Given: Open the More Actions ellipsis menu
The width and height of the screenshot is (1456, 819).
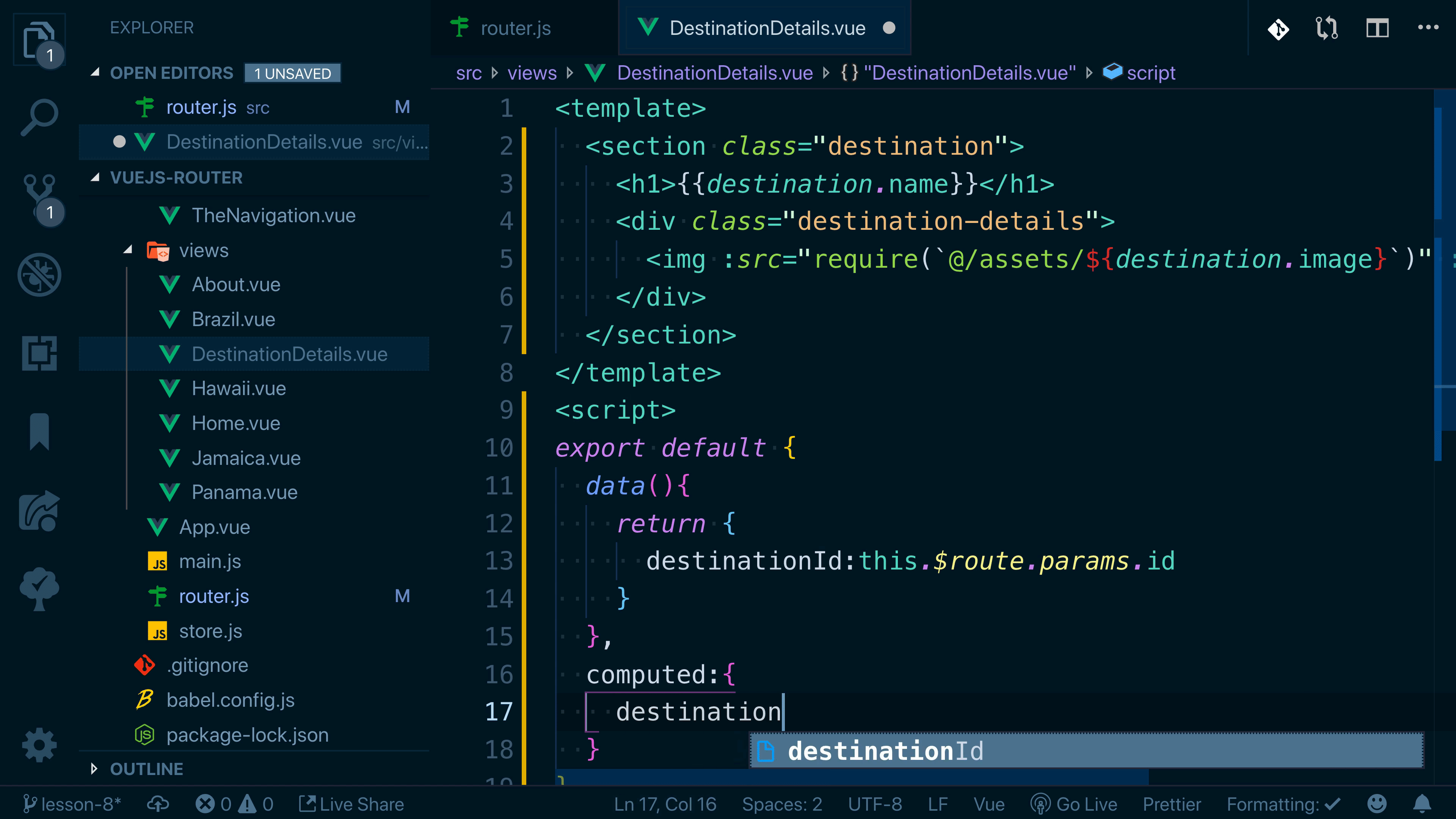Looking at the screenshot, I should (x=1428, y=27).
